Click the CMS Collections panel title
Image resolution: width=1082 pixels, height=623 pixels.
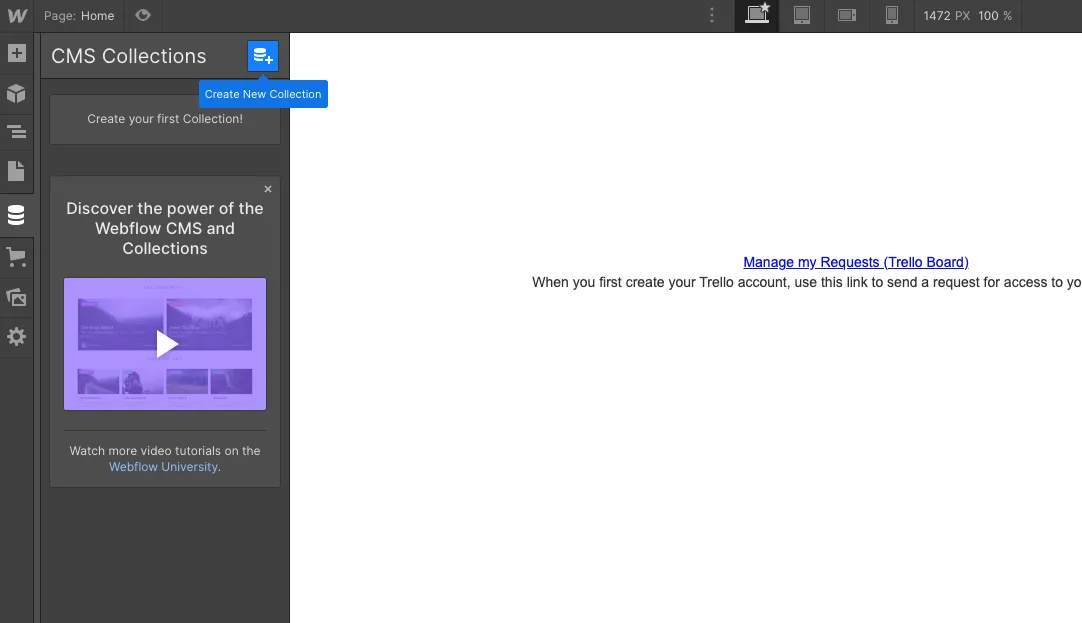pyautogui.click(x=128, y=56)
